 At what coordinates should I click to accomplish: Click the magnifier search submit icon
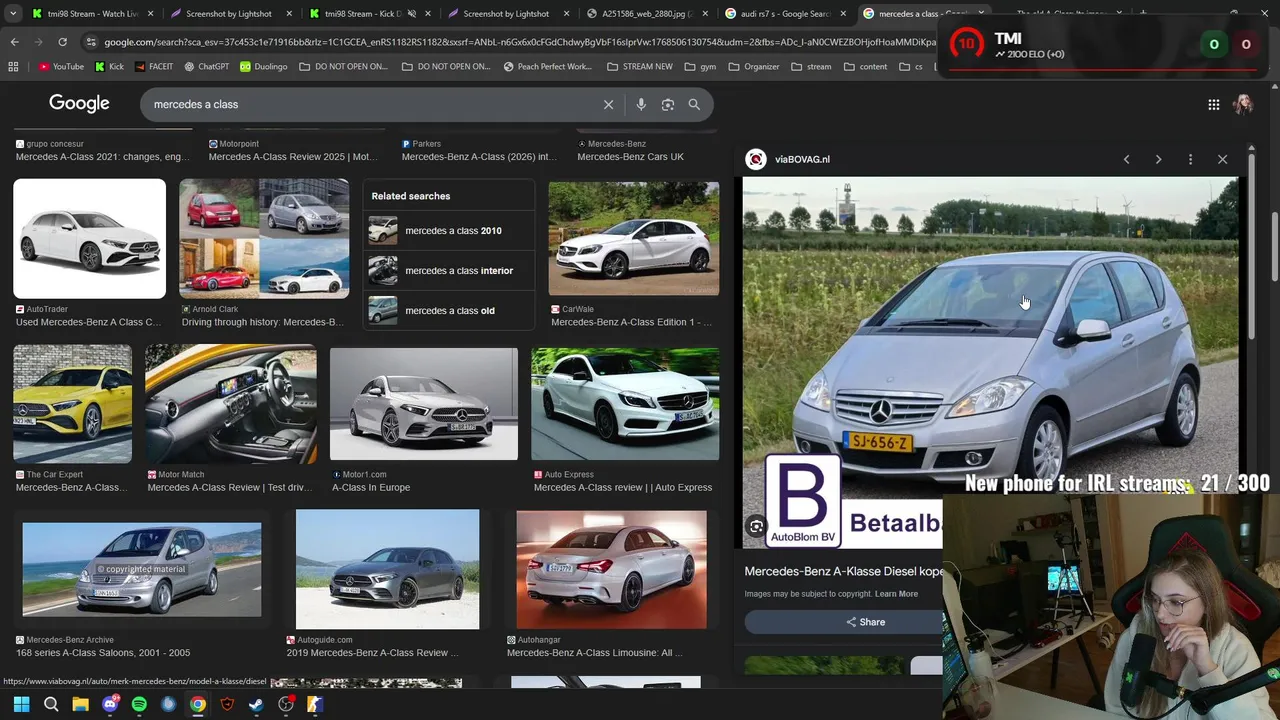click(694, 104)
